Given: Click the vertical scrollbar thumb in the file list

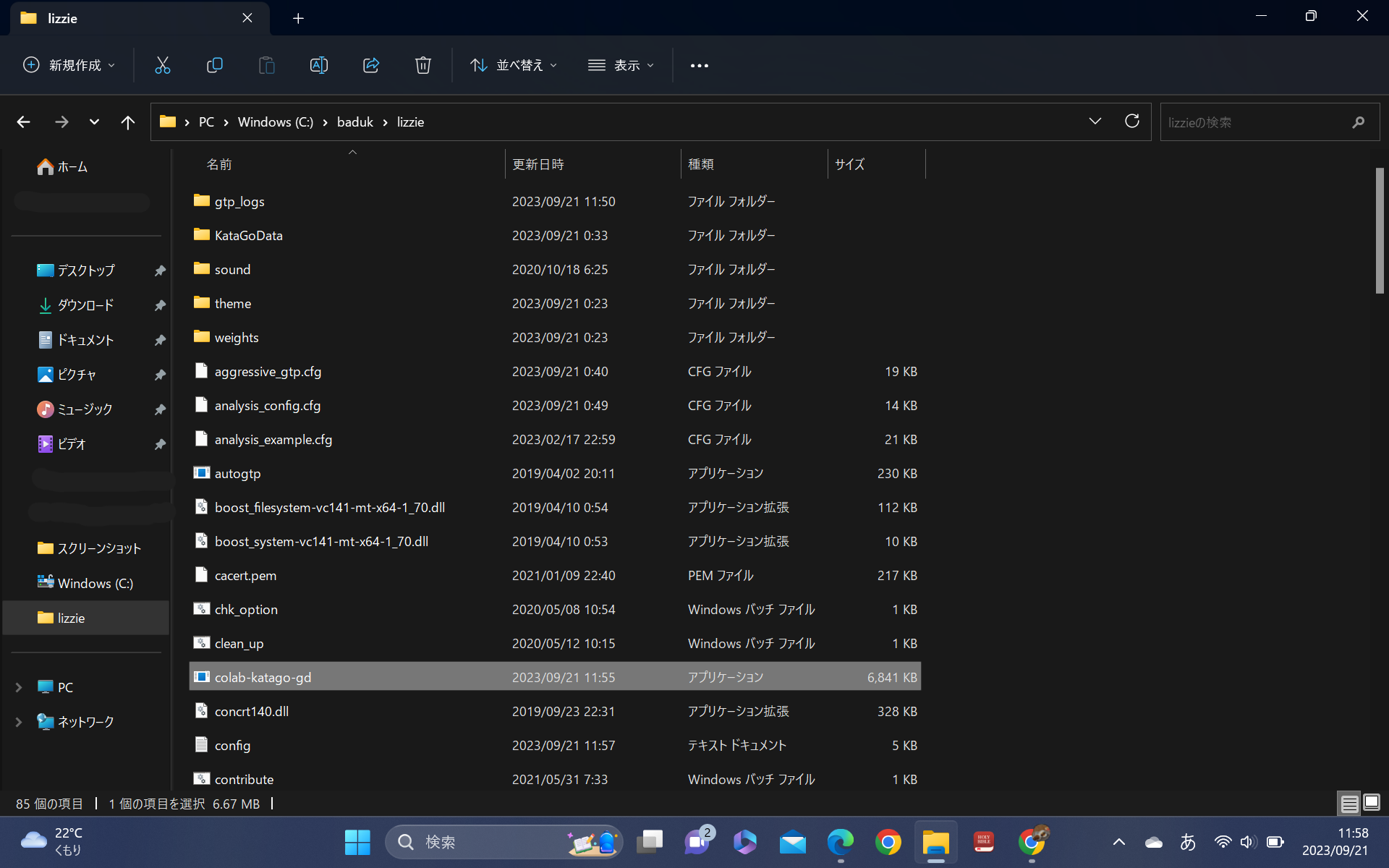Looking at the screenshot, I should pyautogui.click(x=1380, y=231).
